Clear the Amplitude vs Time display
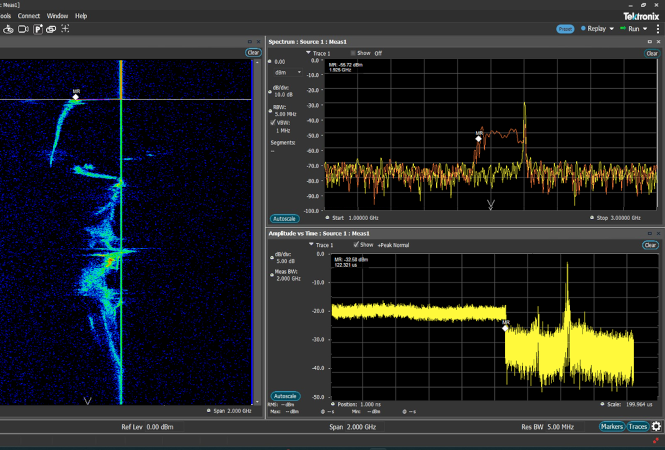Viewport: 665px width, 450px height. (651, 245)
